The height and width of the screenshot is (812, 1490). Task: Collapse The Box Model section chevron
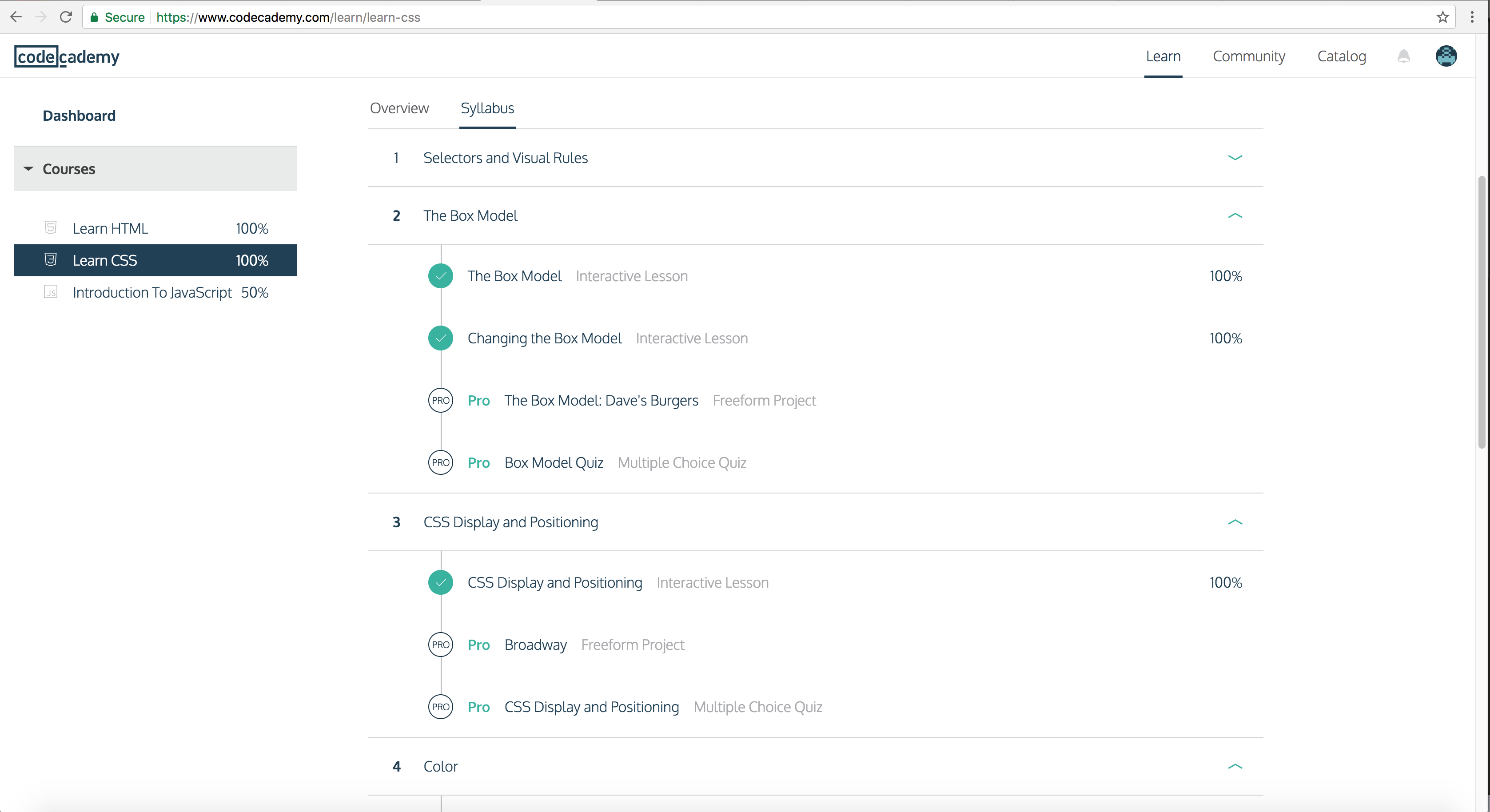[1235, 215]
